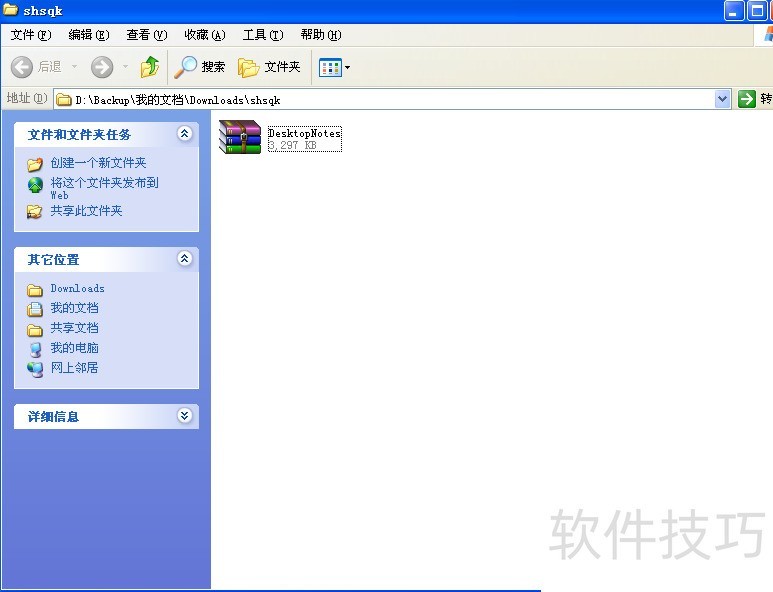
Task: Expand the 详细信息 panel
Action: (x=184, y=416)
